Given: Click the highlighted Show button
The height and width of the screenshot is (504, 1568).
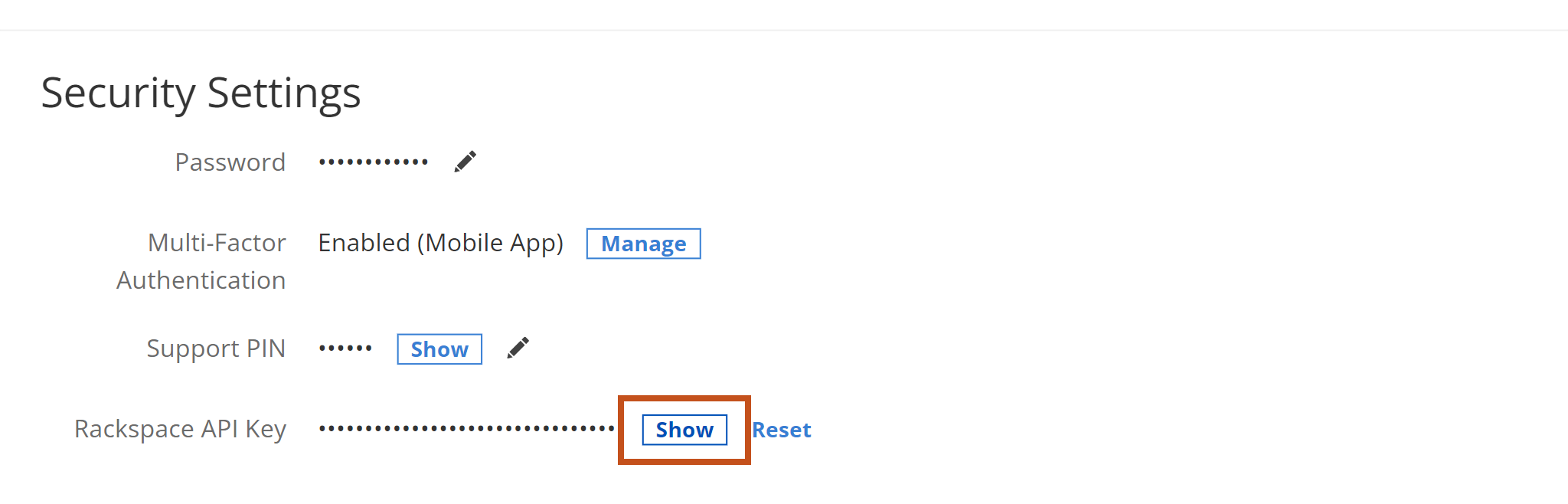Looking at the screenshot, I should pyautogui.click(x=683, y=430).
